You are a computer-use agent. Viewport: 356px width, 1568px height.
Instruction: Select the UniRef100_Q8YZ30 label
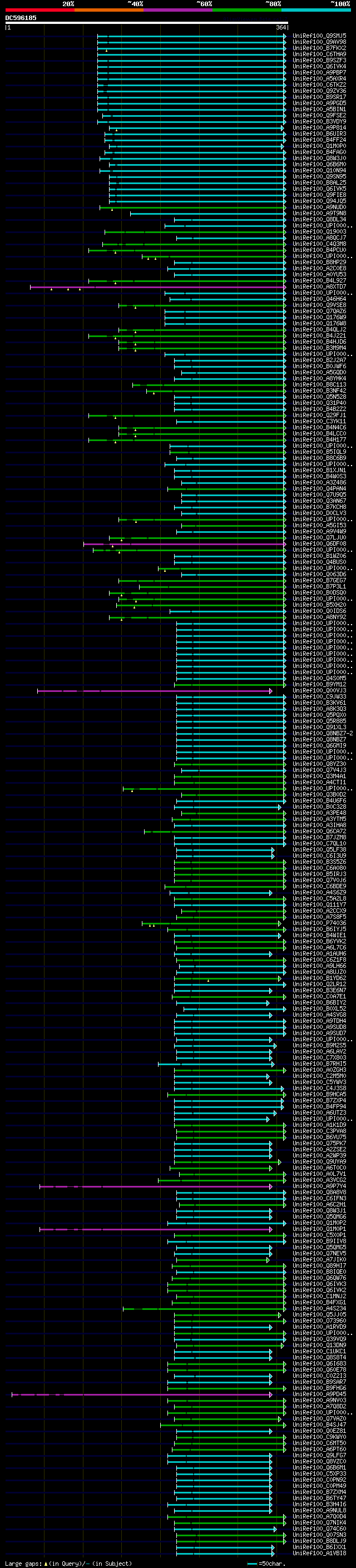coord(319,764)
